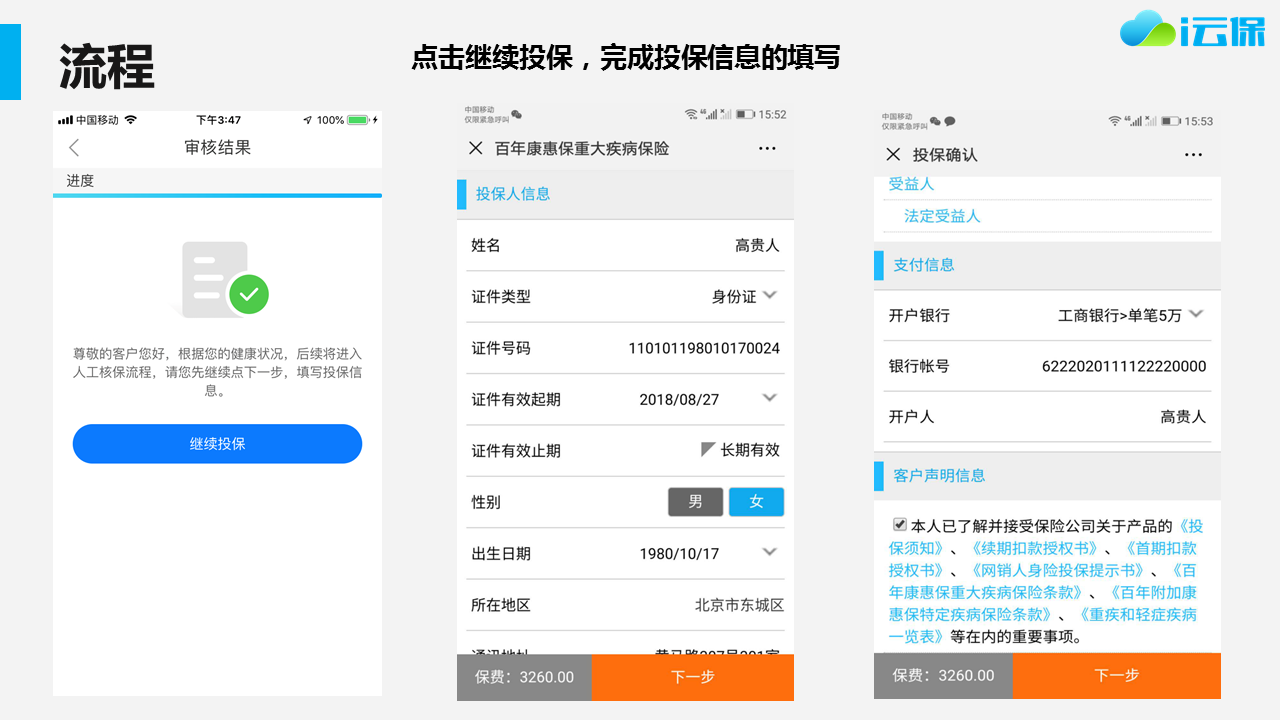This screenshot has height=720, width=1280.
Task: Close the 投保确认 page with X
Action: 893,154
